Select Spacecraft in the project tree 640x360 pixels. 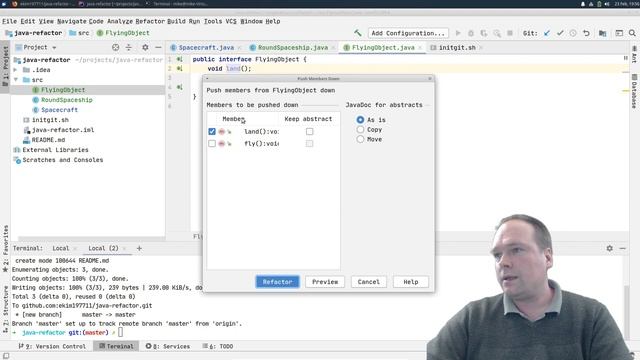59,110
